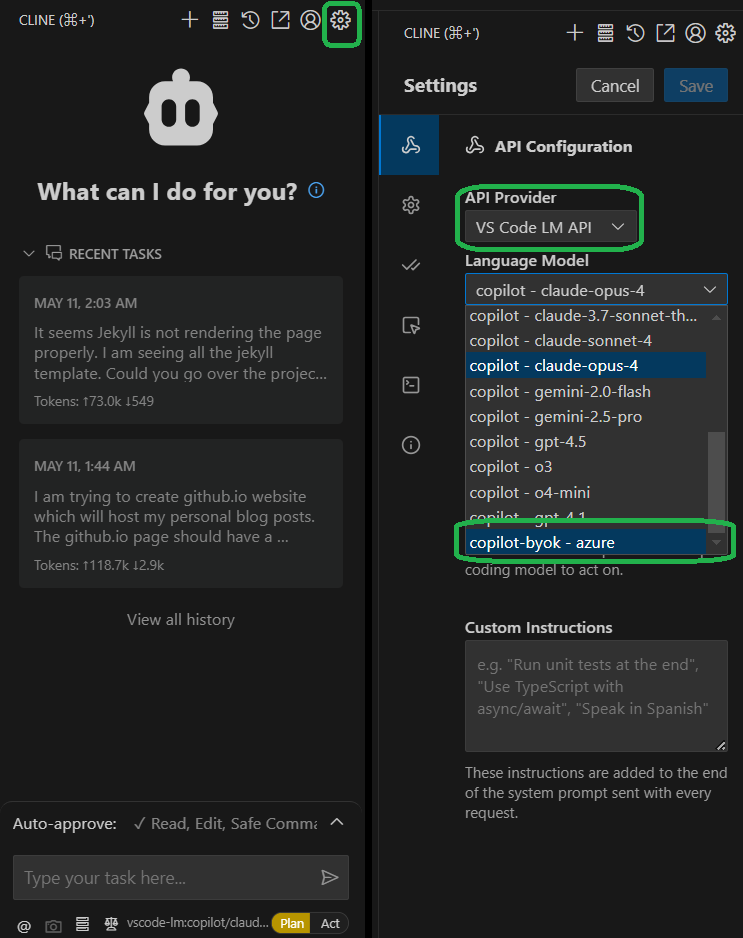Open settings gear in left panel header

[x=340, y=20]
